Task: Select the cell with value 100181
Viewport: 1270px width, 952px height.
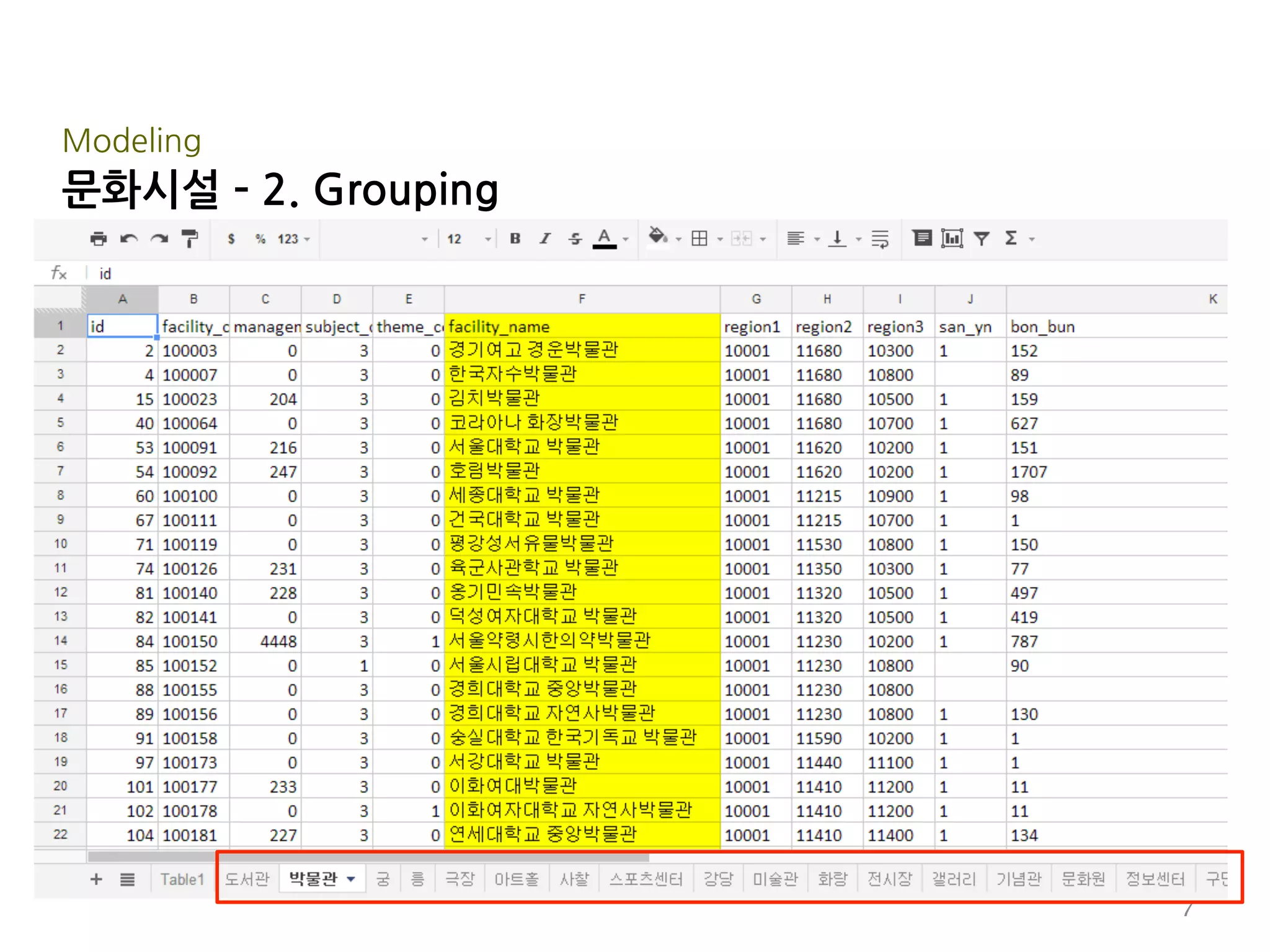Action: [x=193, y=835]
